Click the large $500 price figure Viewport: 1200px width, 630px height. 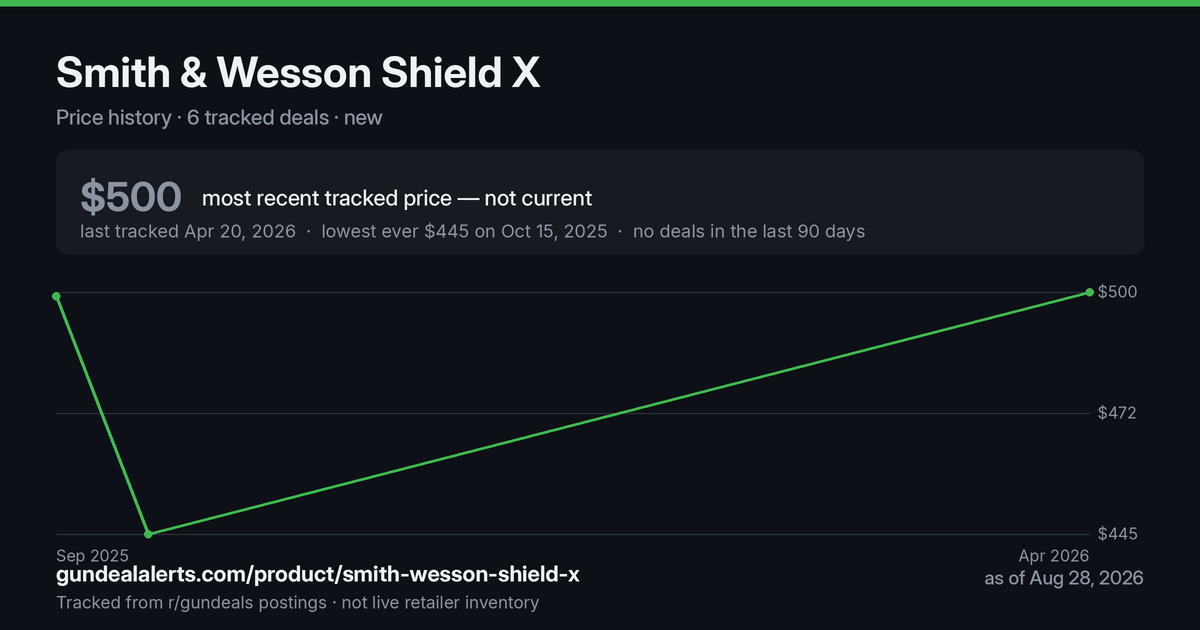click(x=131, y=198)
